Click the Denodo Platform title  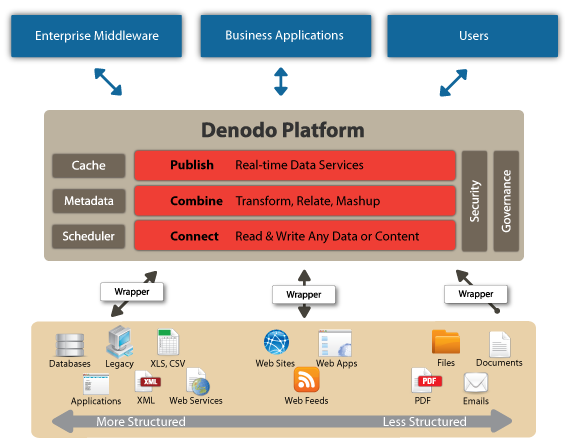point(283,130)
